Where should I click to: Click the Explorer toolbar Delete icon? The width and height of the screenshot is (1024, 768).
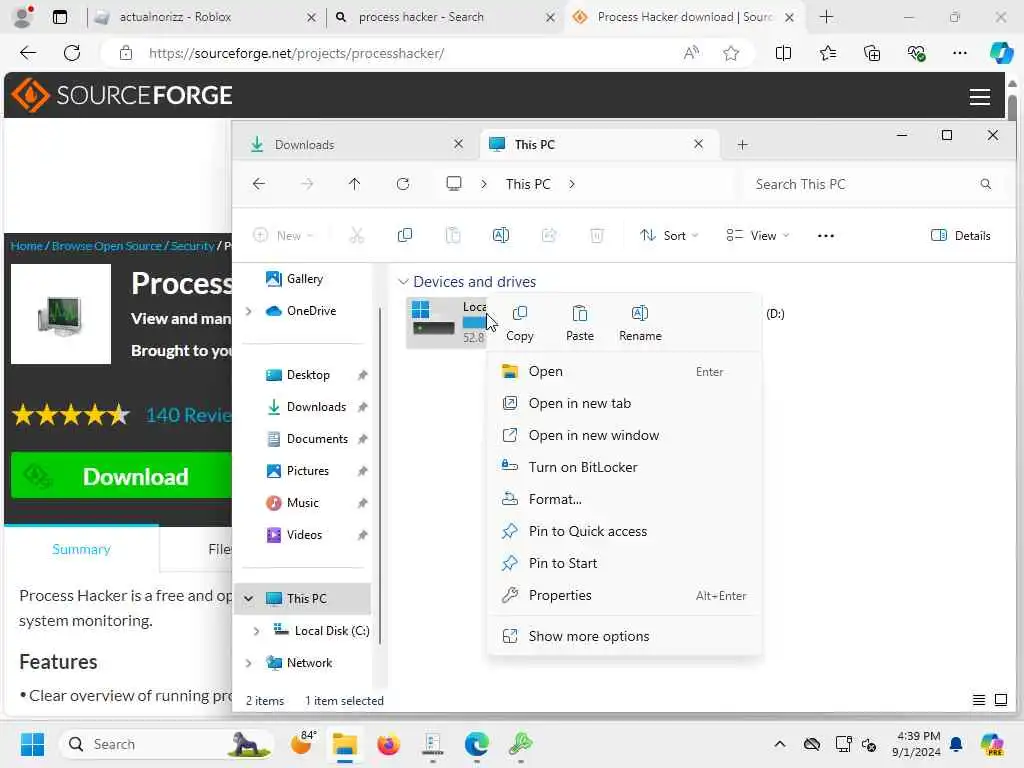[x=597, y=235]
